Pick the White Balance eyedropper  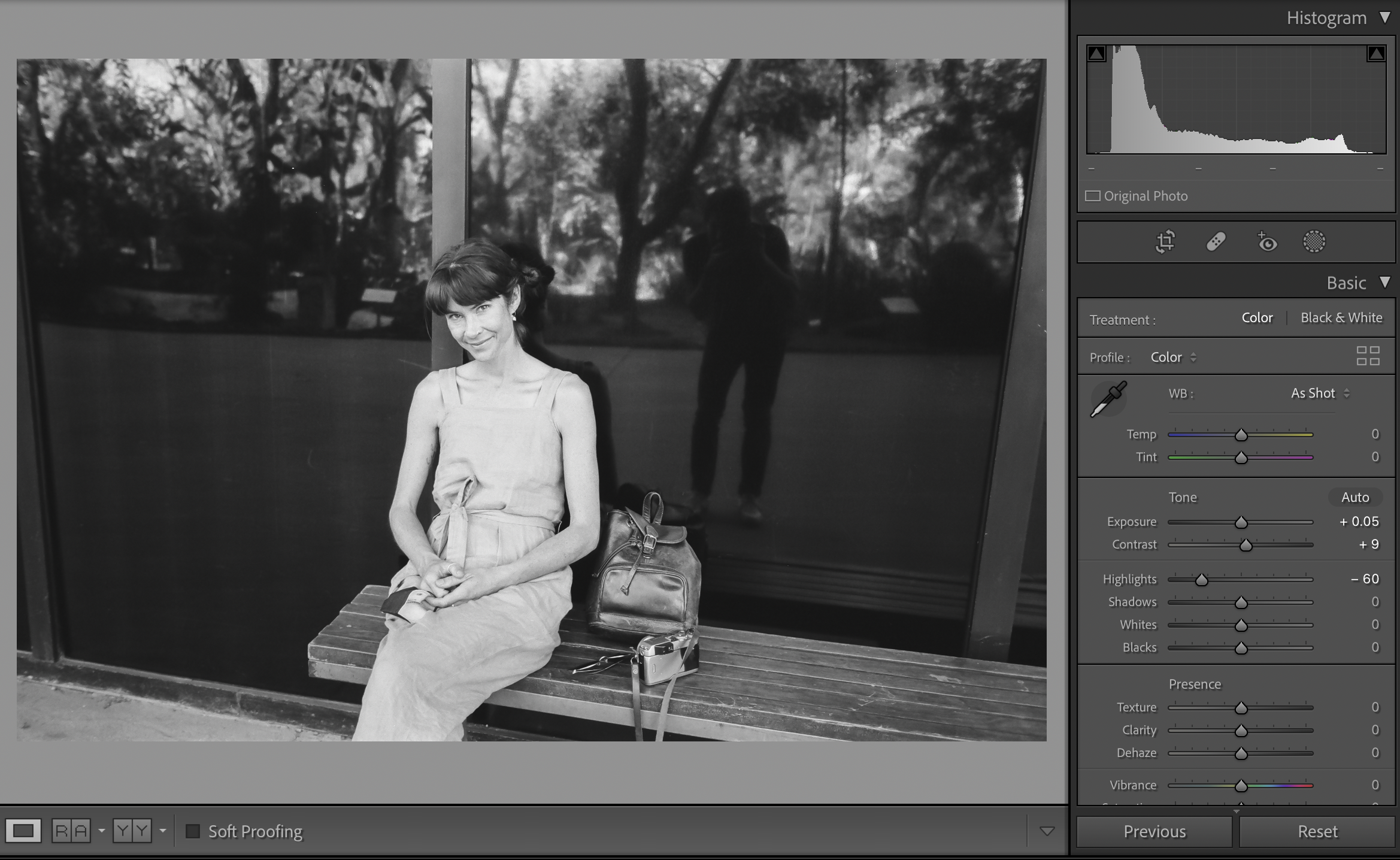1108,399
